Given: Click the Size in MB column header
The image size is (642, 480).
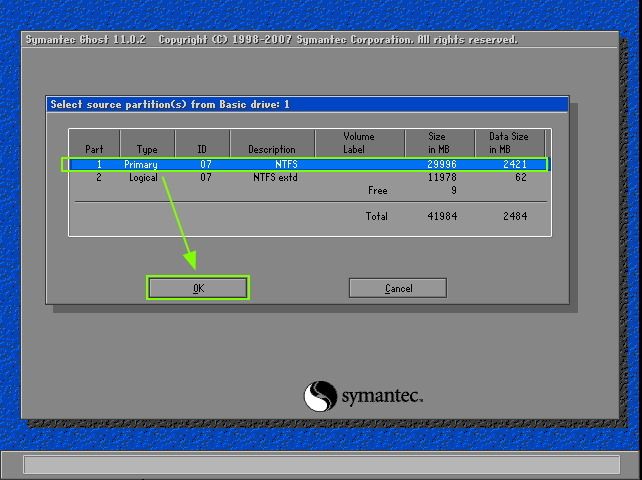Looking at the screenshot, I should coord(440,143).
